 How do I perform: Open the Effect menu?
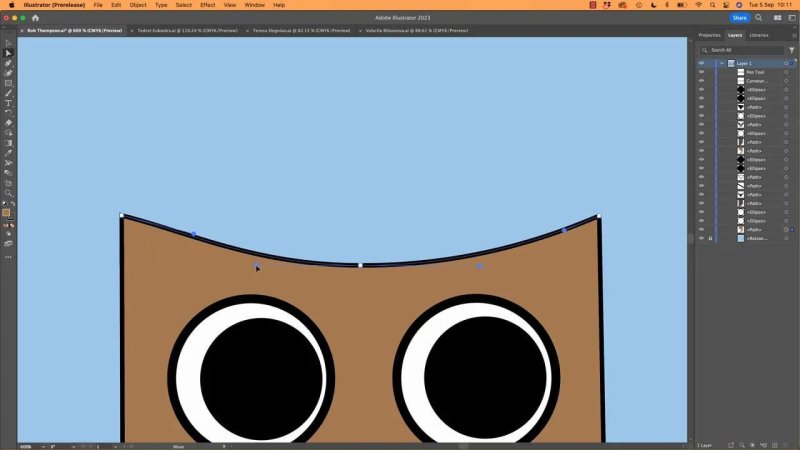click(x=207, y=5)
